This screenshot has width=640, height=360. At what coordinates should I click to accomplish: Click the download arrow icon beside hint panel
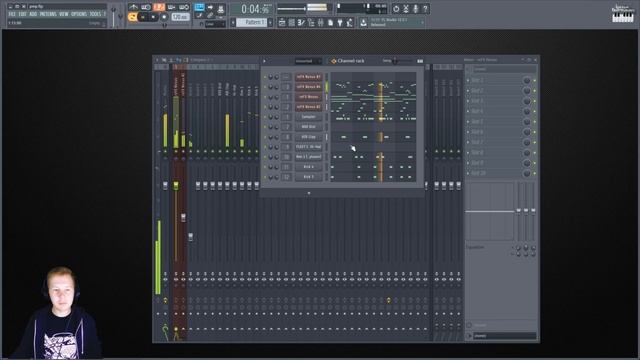(x=363, y=23)
